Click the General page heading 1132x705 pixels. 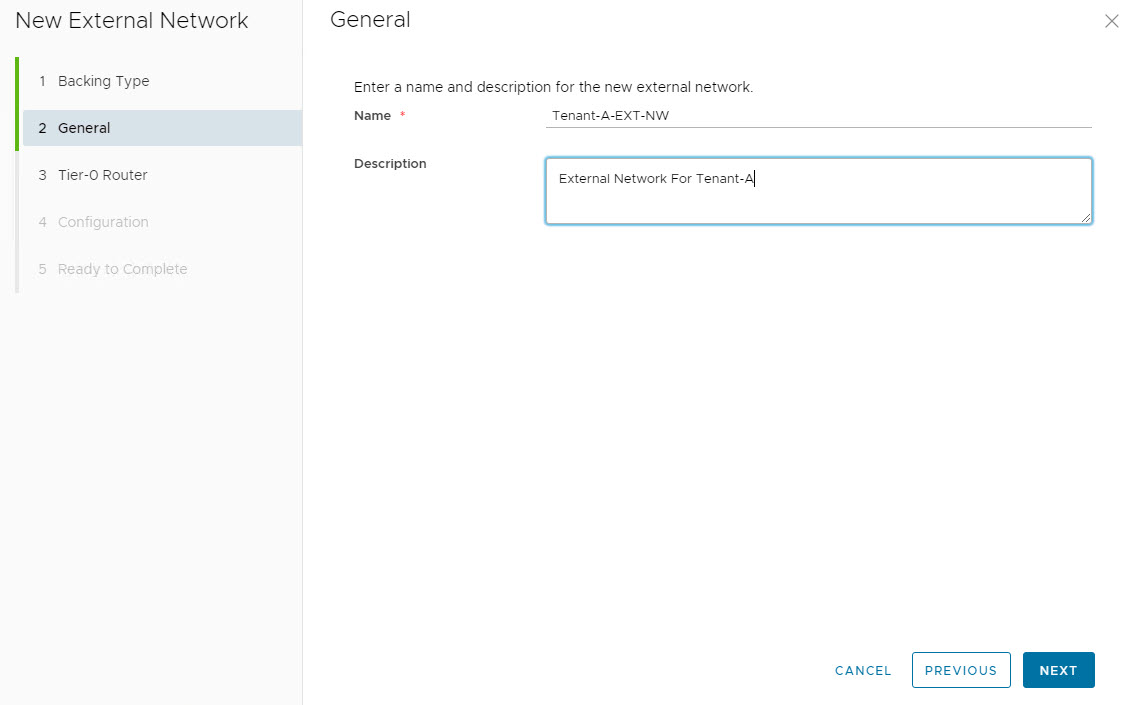point(370,19)
